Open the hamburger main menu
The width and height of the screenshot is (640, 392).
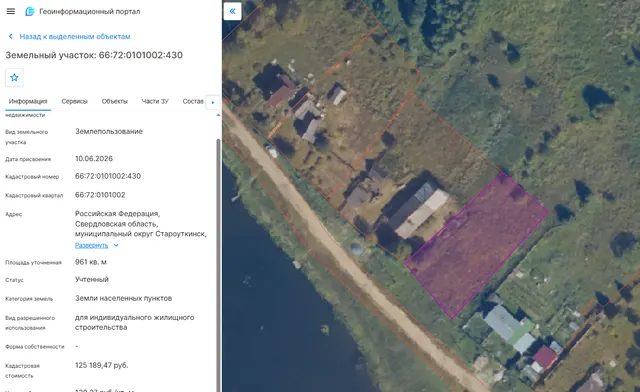pos(11,11)
